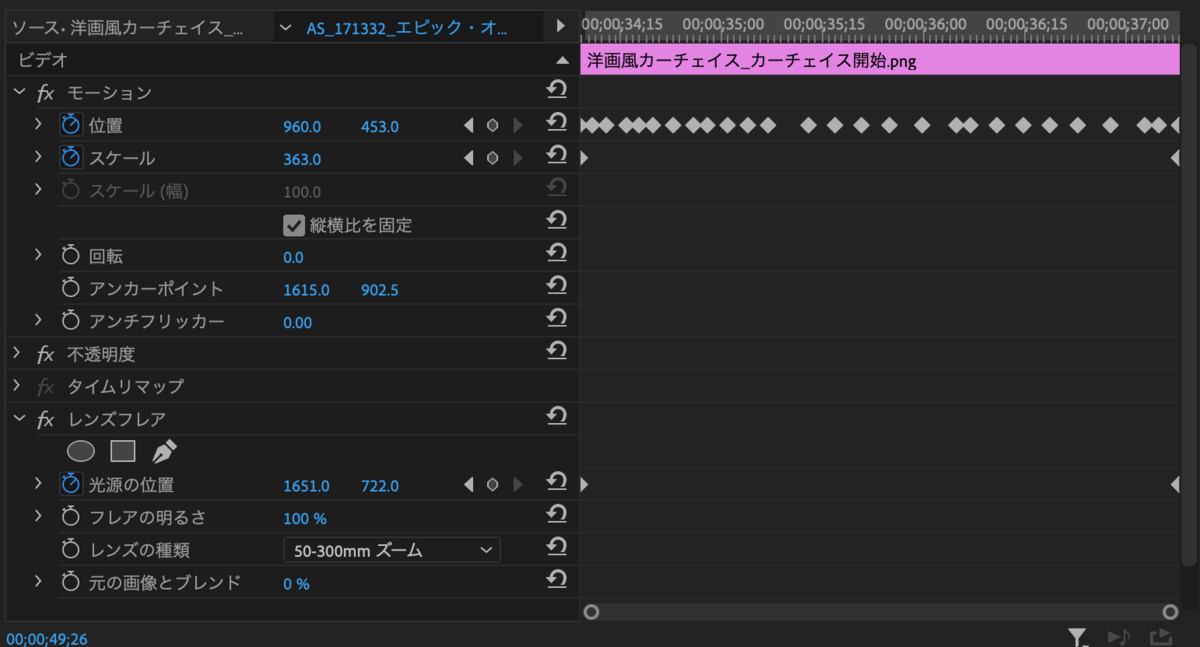Screen dimensions: 1200x647
Task: Expand the 位置 property
Action: (38, 125)
